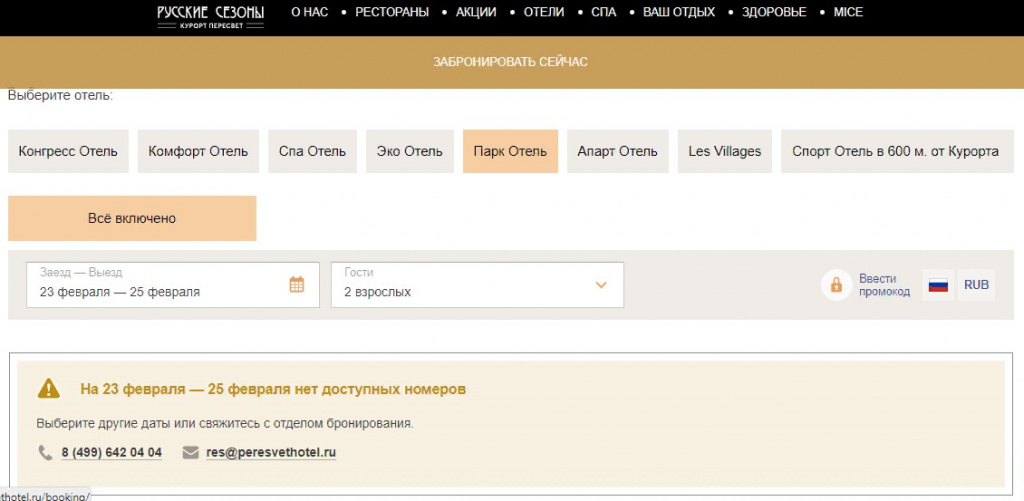The width and height of the screenshot is (1024, 501).
Task: Open the Акции menu item
Action: click(x=476, y=13)
